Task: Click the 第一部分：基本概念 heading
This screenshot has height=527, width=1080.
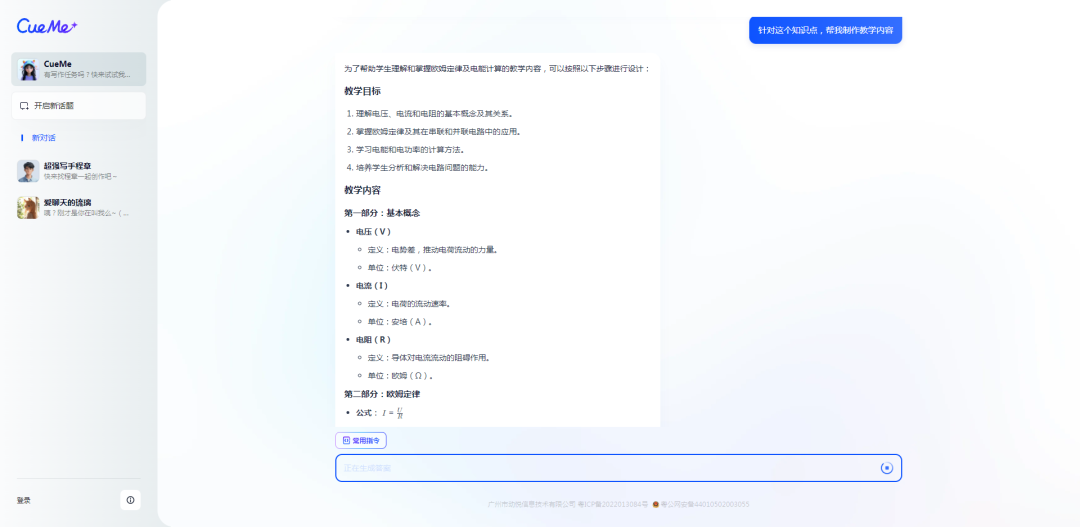Action: [382, 213]
